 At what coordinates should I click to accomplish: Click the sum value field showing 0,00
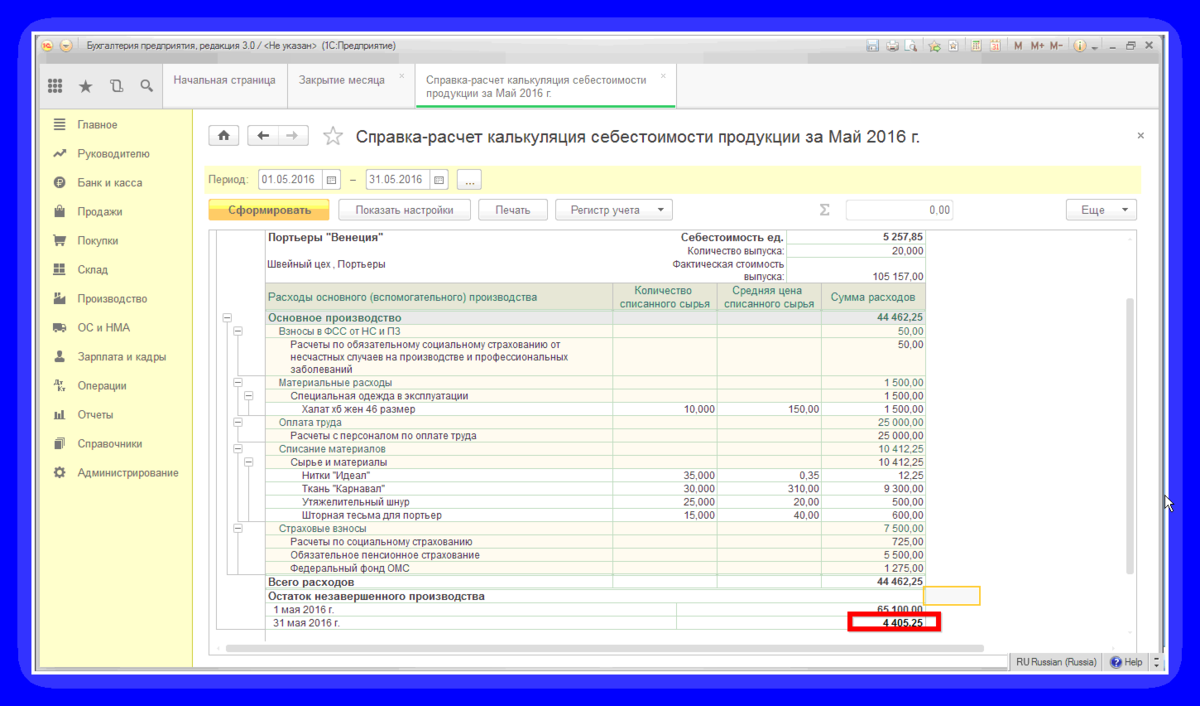click(x=899, y=210)
